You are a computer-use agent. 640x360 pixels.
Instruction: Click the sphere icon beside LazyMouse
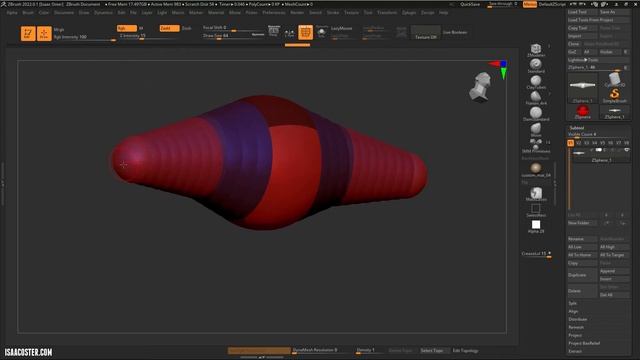[x=322, y=32]
